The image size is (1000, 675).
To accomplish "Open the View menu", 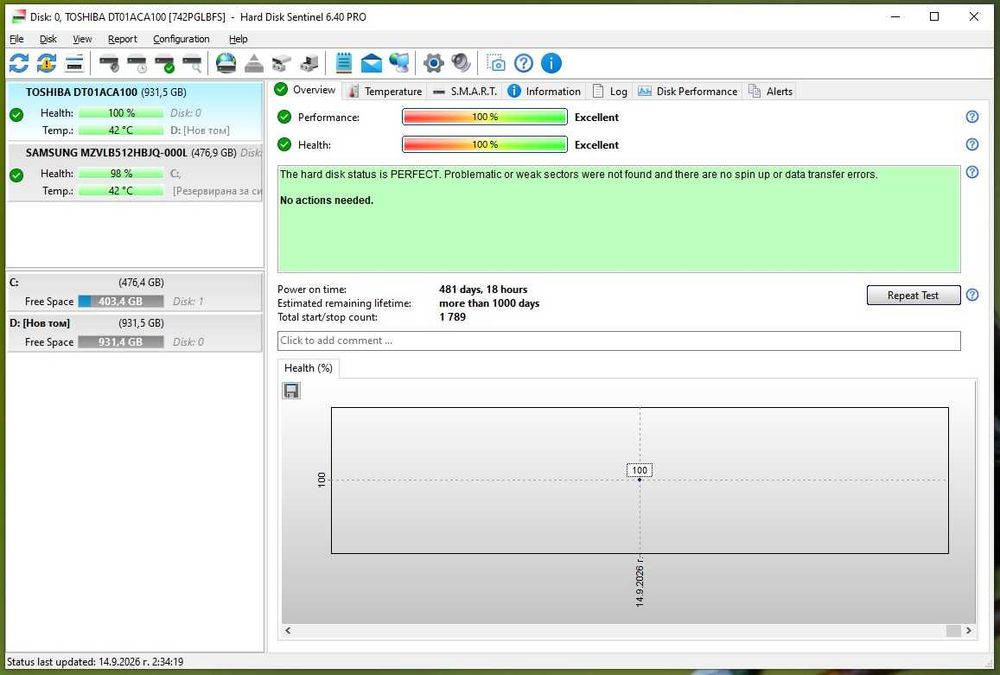I will coord(82,39).
